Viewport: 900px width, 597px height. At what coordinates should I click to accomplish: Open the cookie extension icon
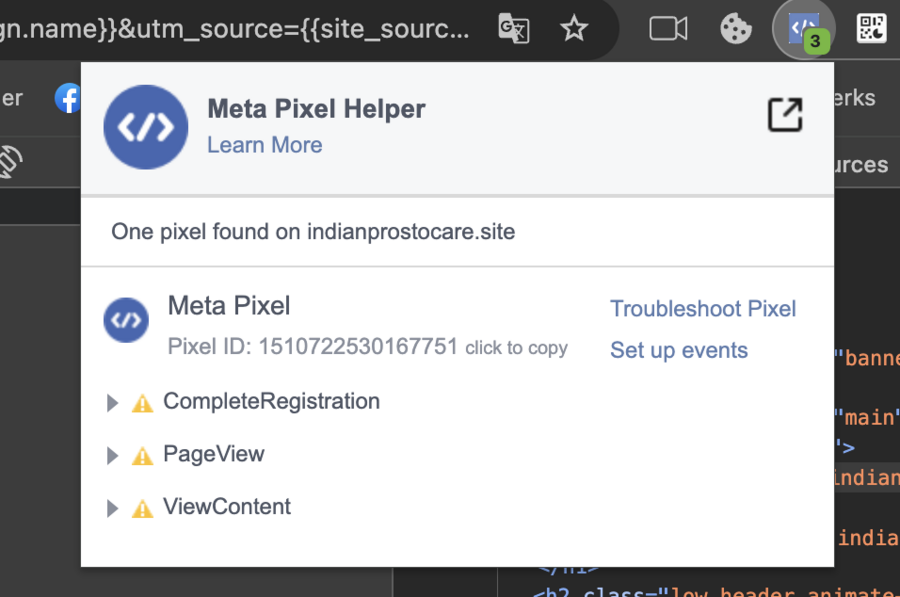(x=736, y=29)
